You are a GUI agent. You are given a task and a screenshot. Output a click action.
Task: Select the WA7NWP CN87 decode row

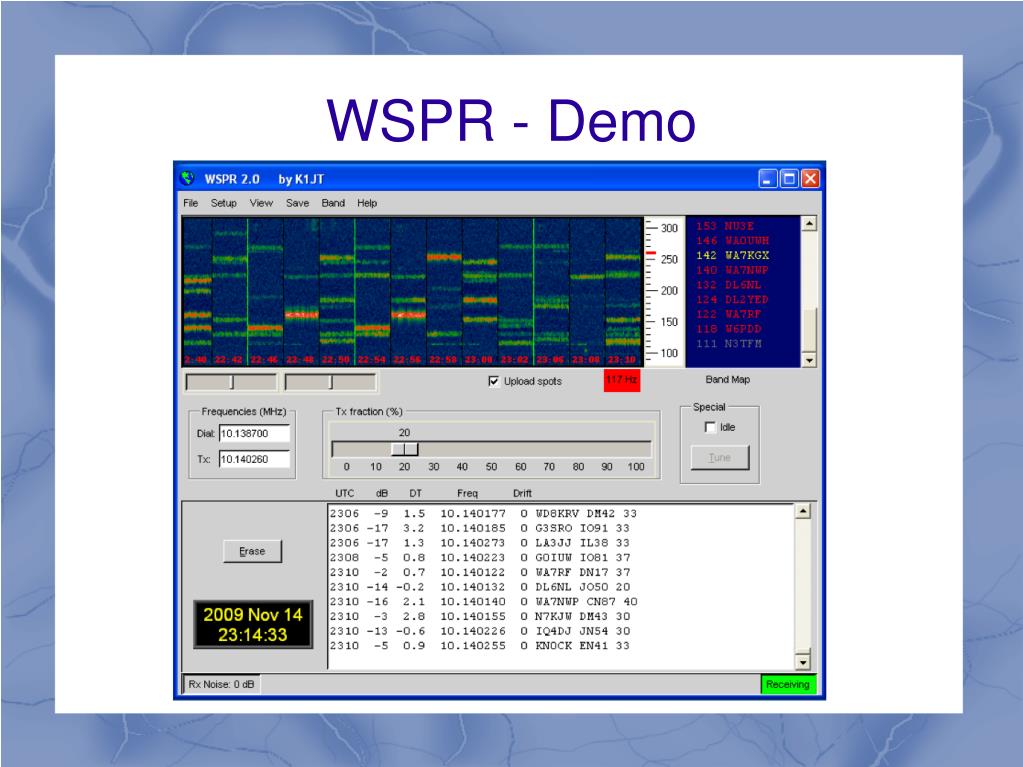tap(483, 601)
